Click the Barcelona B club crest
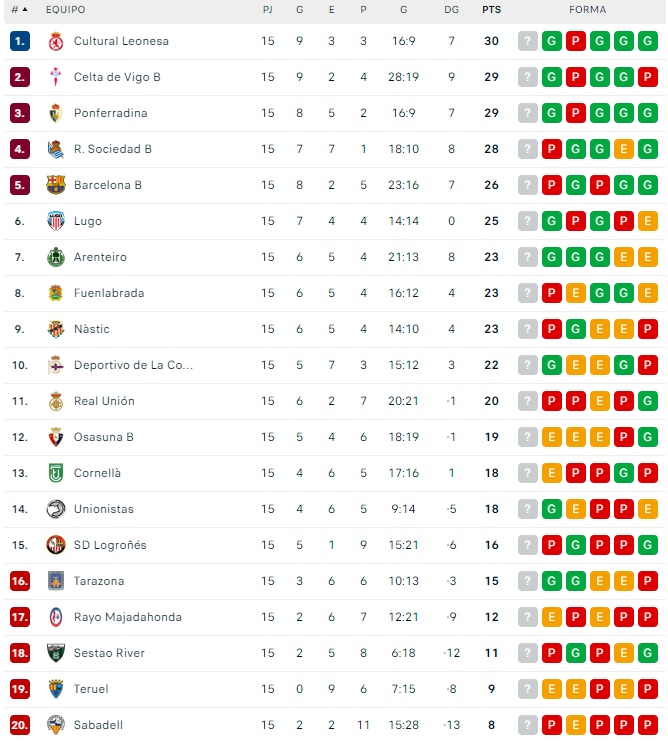Viewport: 668px width, 743px height. tap(56, 185)
